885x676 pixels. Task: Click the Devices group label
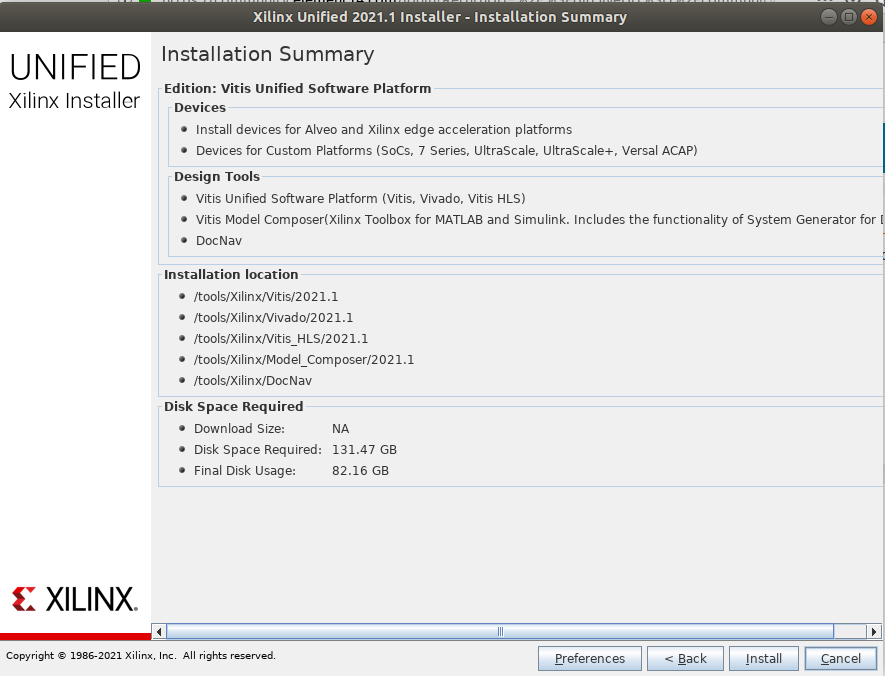(x=200, y=107)
